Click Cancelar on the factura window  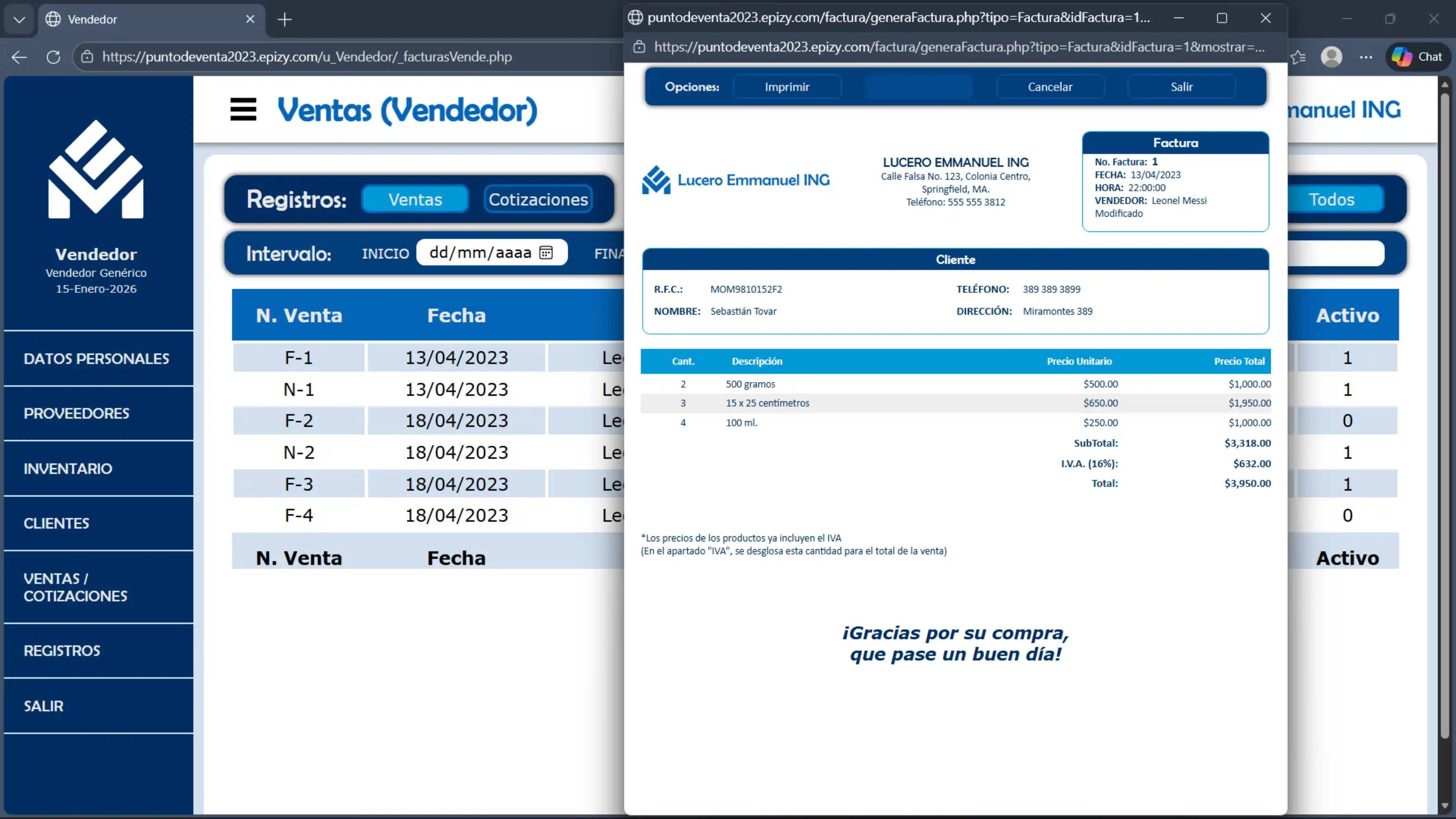[1050, 86]
